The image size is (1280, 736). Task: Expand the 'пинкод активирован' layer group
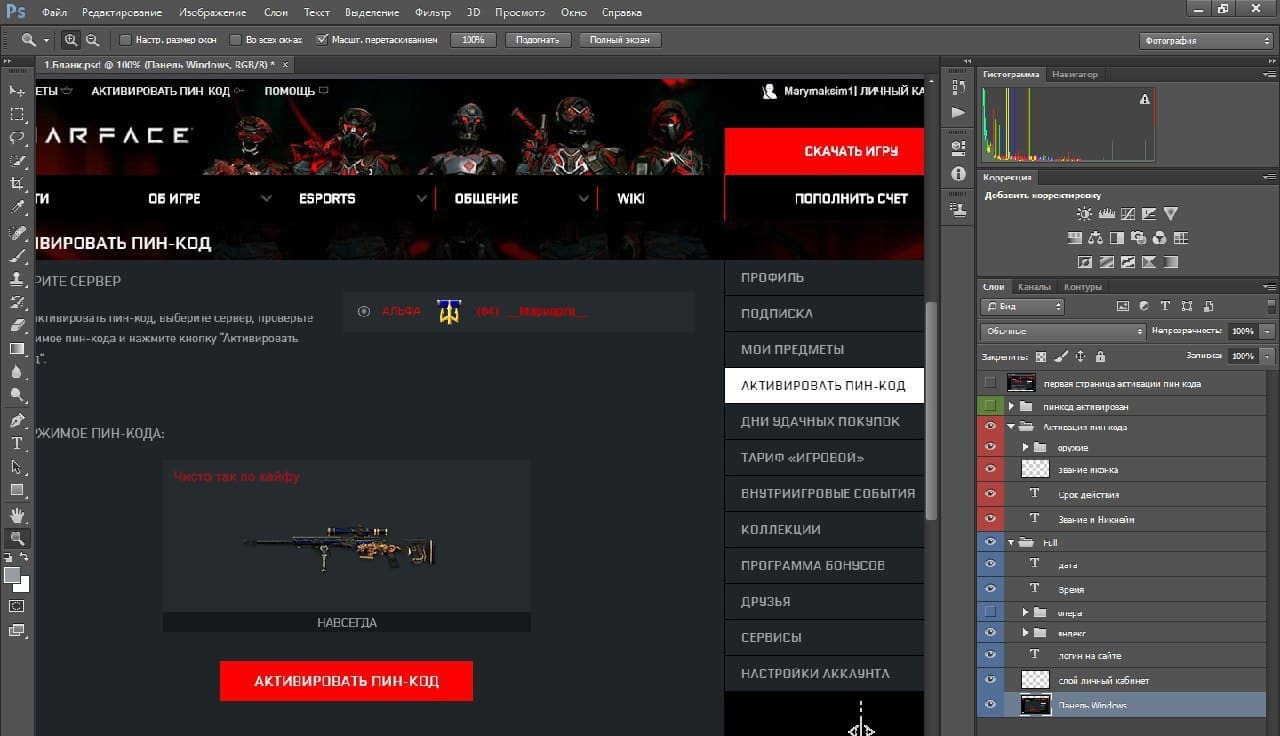[1011, 406]
